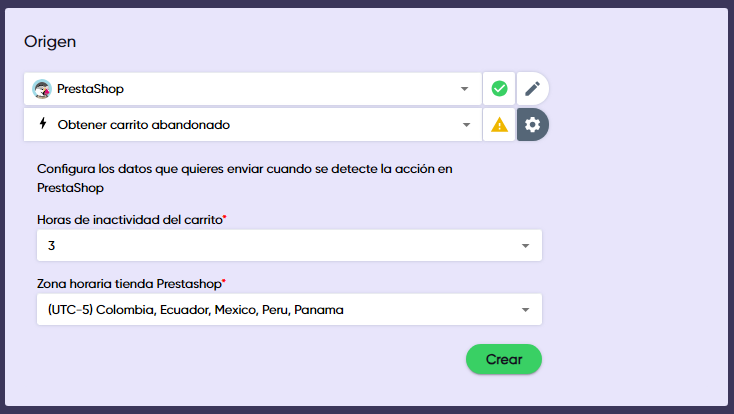Expand the Obtener carrito abandonado dropdown arrow

[464, 125]
